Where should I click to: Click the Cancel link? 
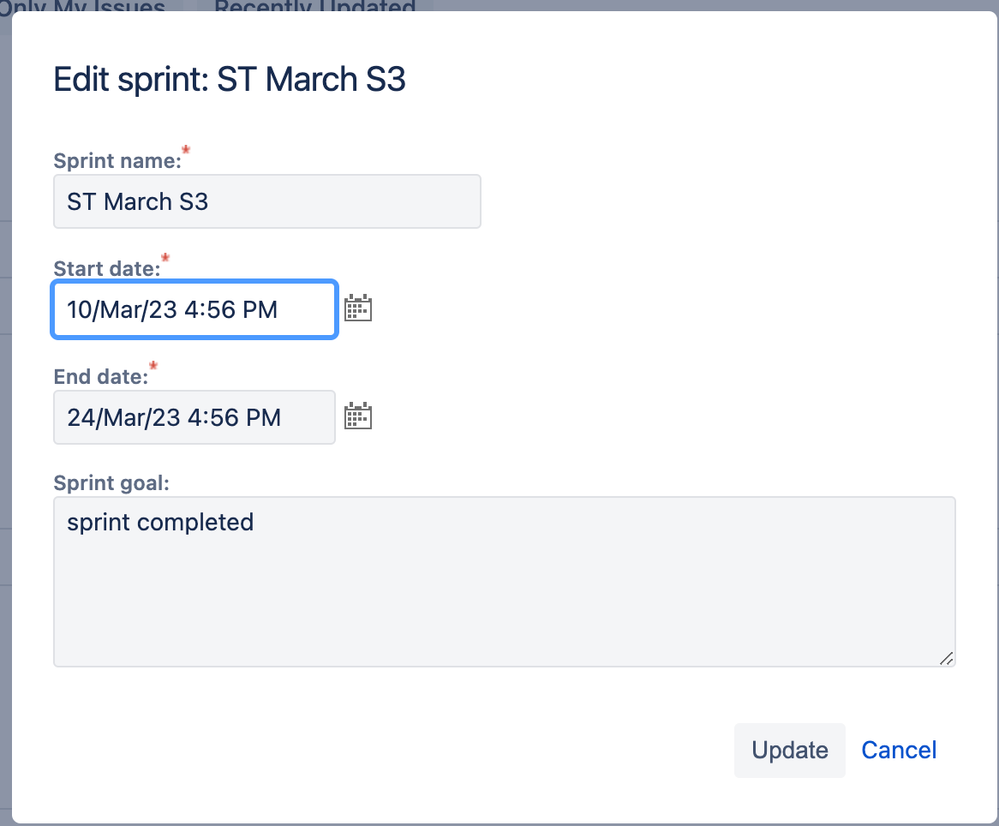click(x=897, y=750)
